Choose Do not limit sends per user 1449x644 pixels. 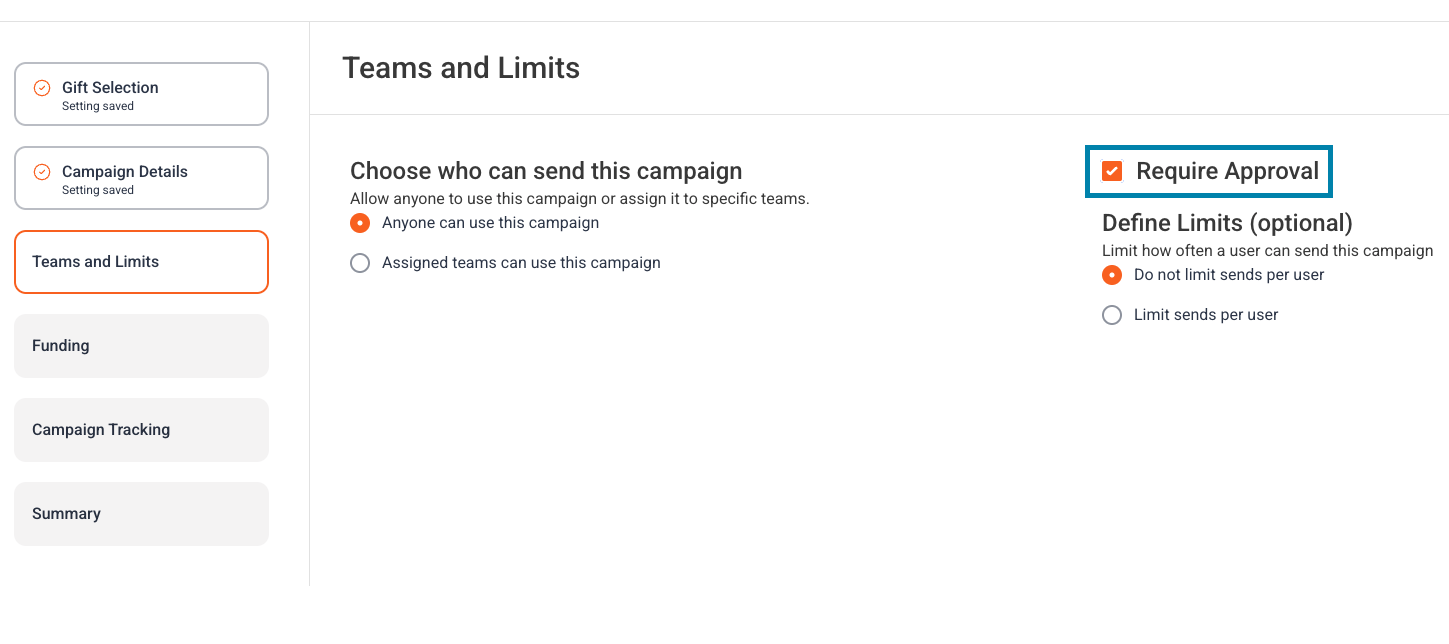click(x=1112, y=275)
